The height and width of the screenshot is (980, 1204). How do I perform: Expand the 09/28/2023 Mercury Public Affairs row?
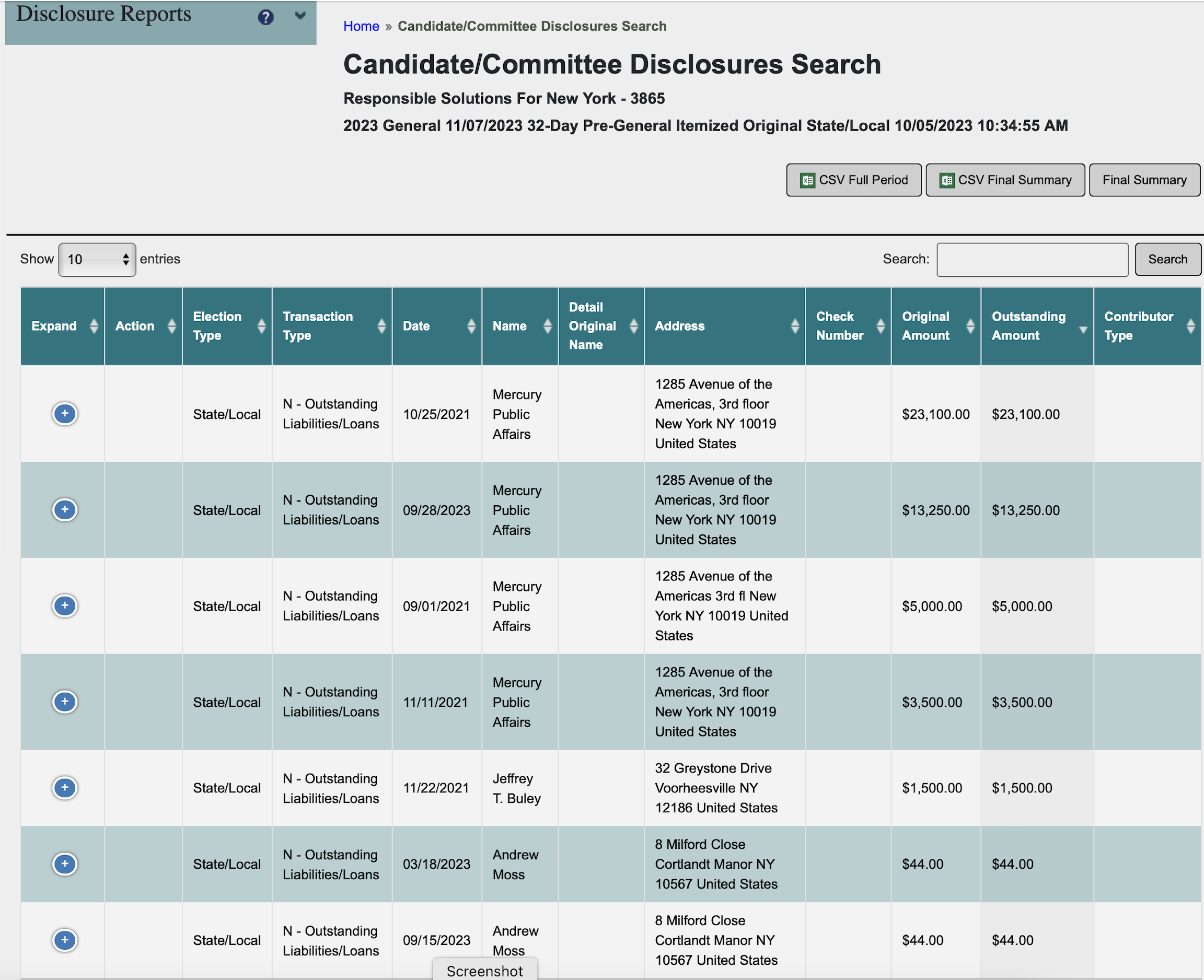click(x=65, y=510)
